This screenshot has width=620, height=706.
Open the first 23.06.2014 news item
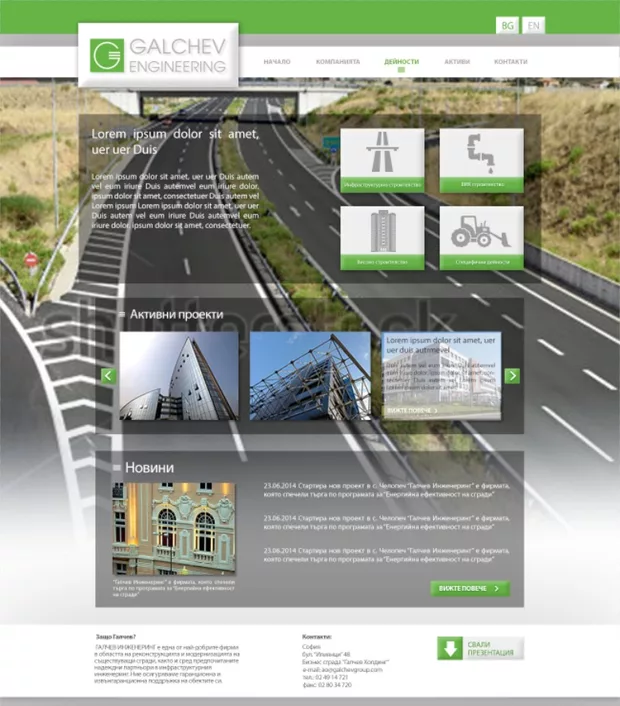tap(387, 490)
